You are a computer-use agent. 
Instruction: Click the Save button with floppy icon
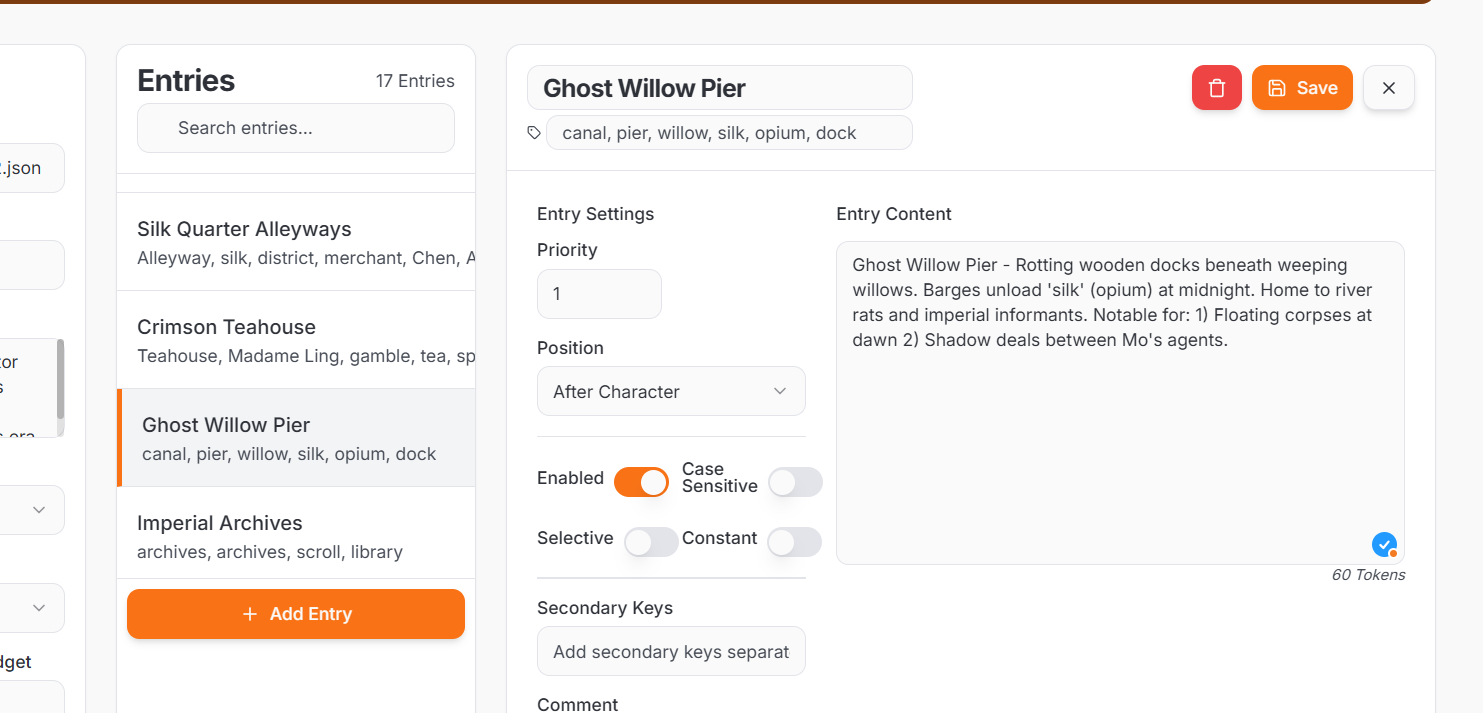(x=1302, y=88)
